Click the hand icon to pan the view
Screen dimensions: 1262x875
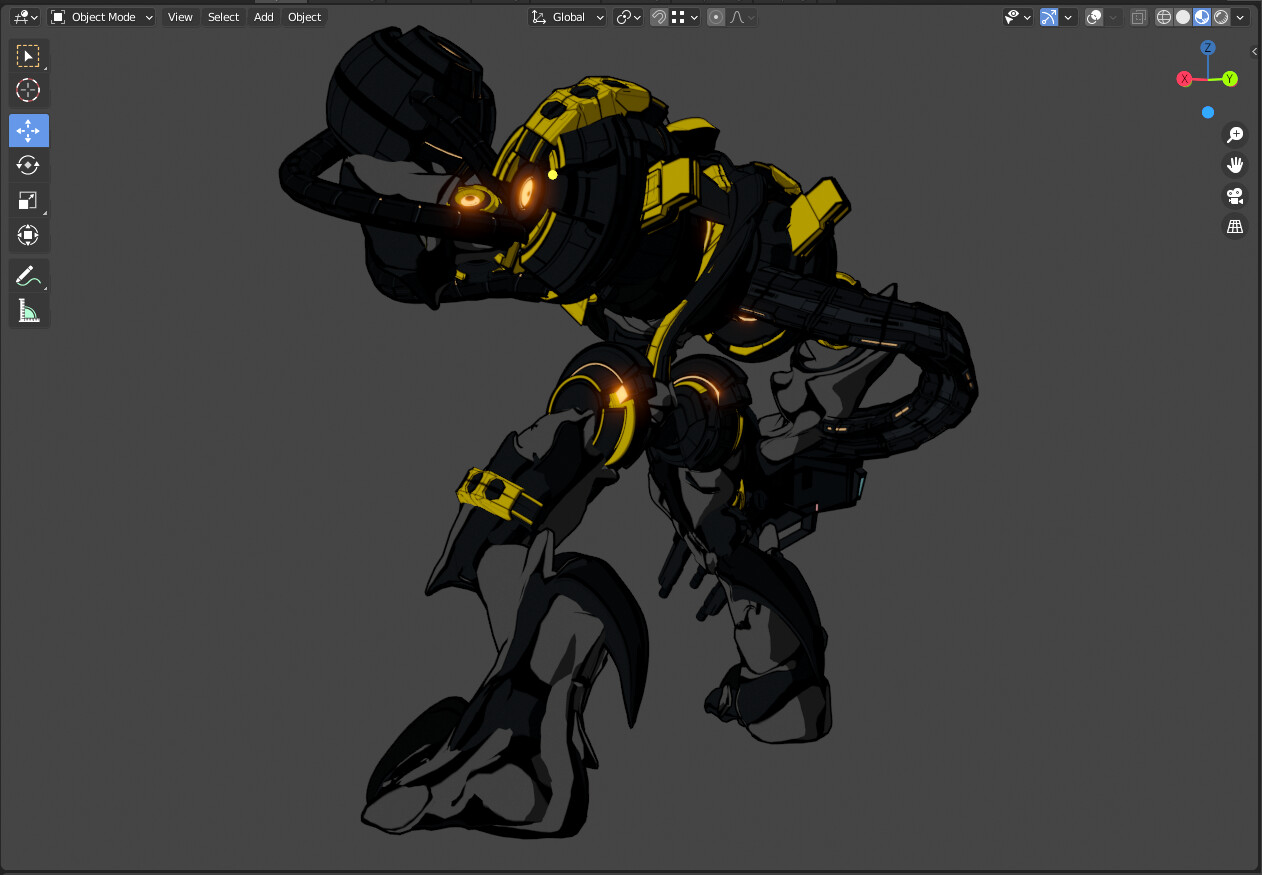(x=1235, y=165)
